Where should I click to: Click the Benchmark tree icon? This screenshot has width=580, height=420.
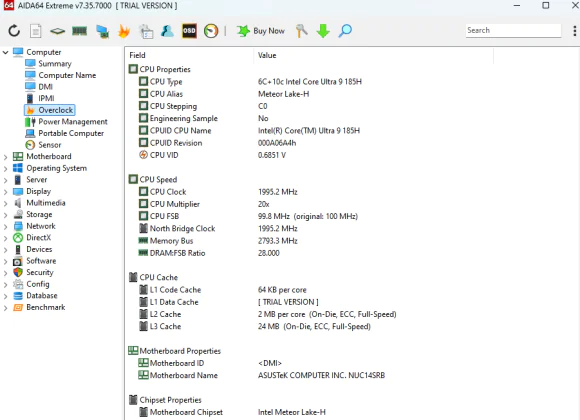[18, 308]
